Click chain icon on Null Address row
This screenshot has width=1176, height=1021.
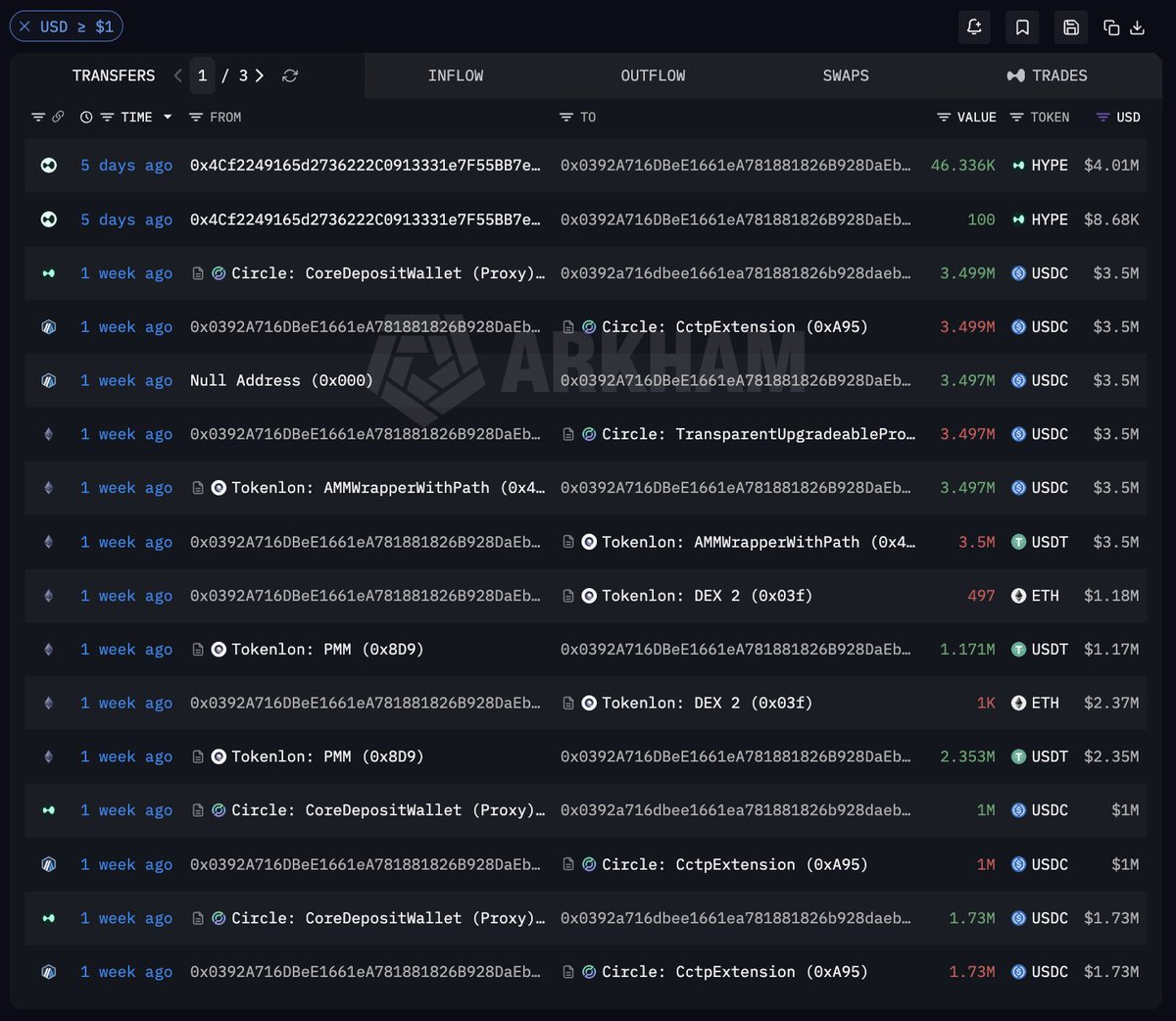click(x=48, y=380)
